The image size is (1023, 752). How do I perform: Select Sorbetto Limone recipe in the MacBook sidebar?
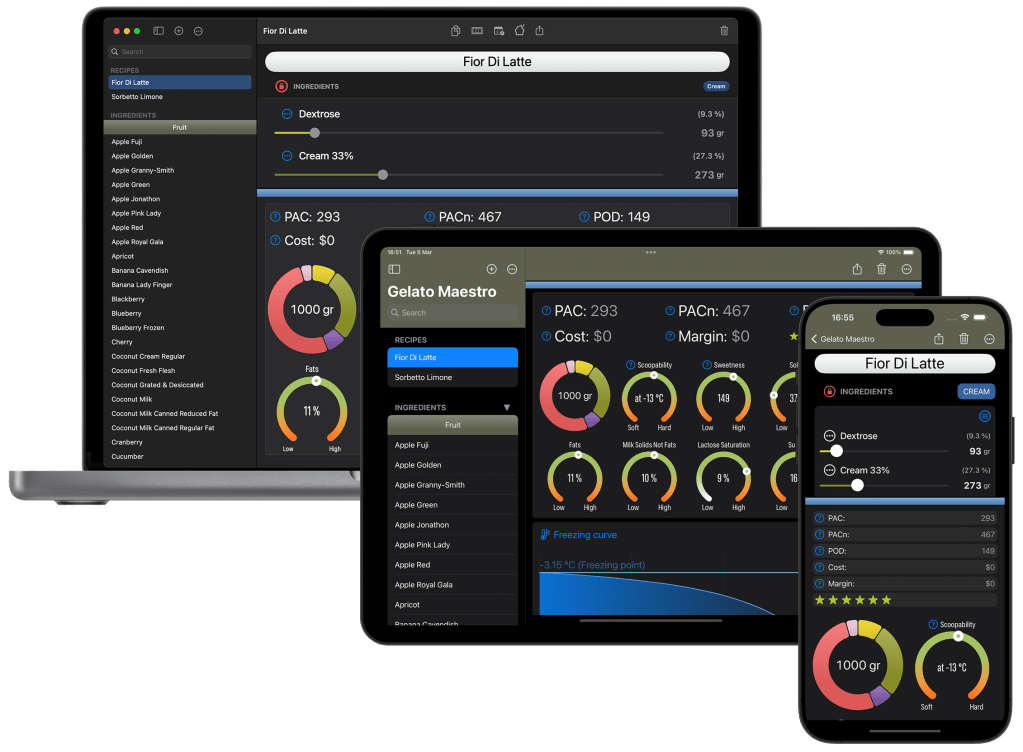coord(137,97)
